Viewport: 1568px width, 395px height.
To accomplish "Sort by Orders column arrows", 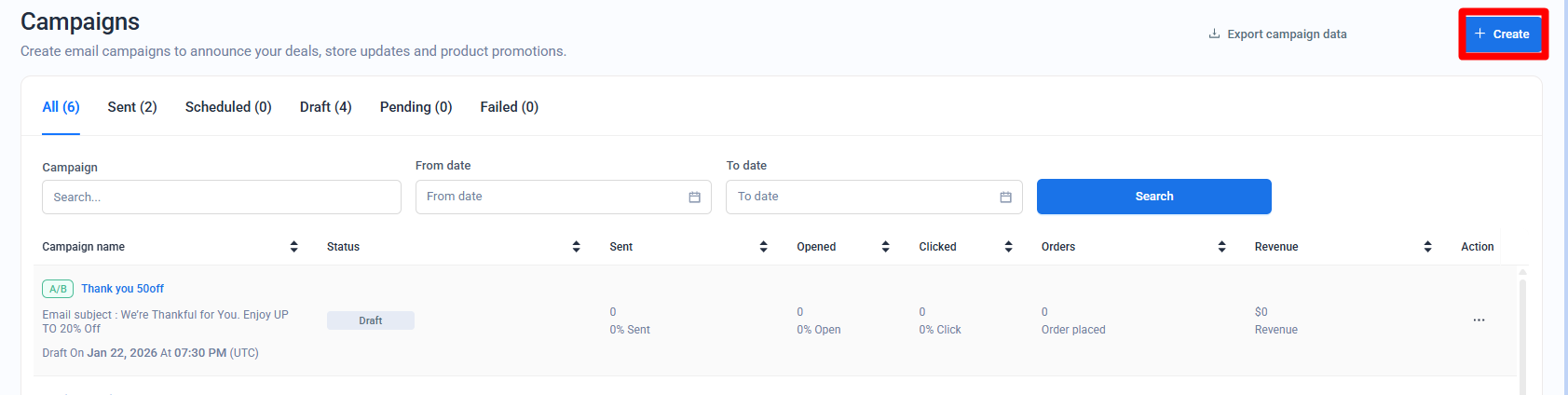I will coord(1221,247).
